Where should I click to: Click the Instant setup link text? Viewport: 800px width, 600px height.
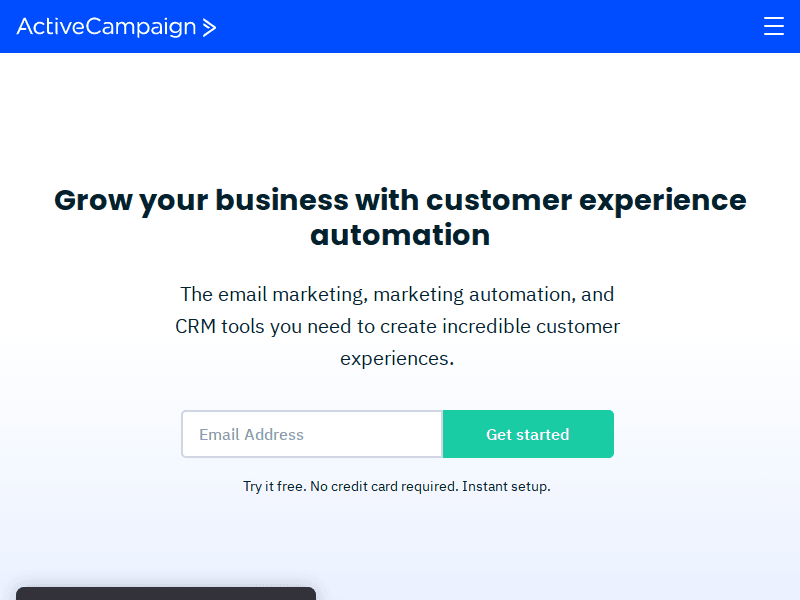[505, 486]
